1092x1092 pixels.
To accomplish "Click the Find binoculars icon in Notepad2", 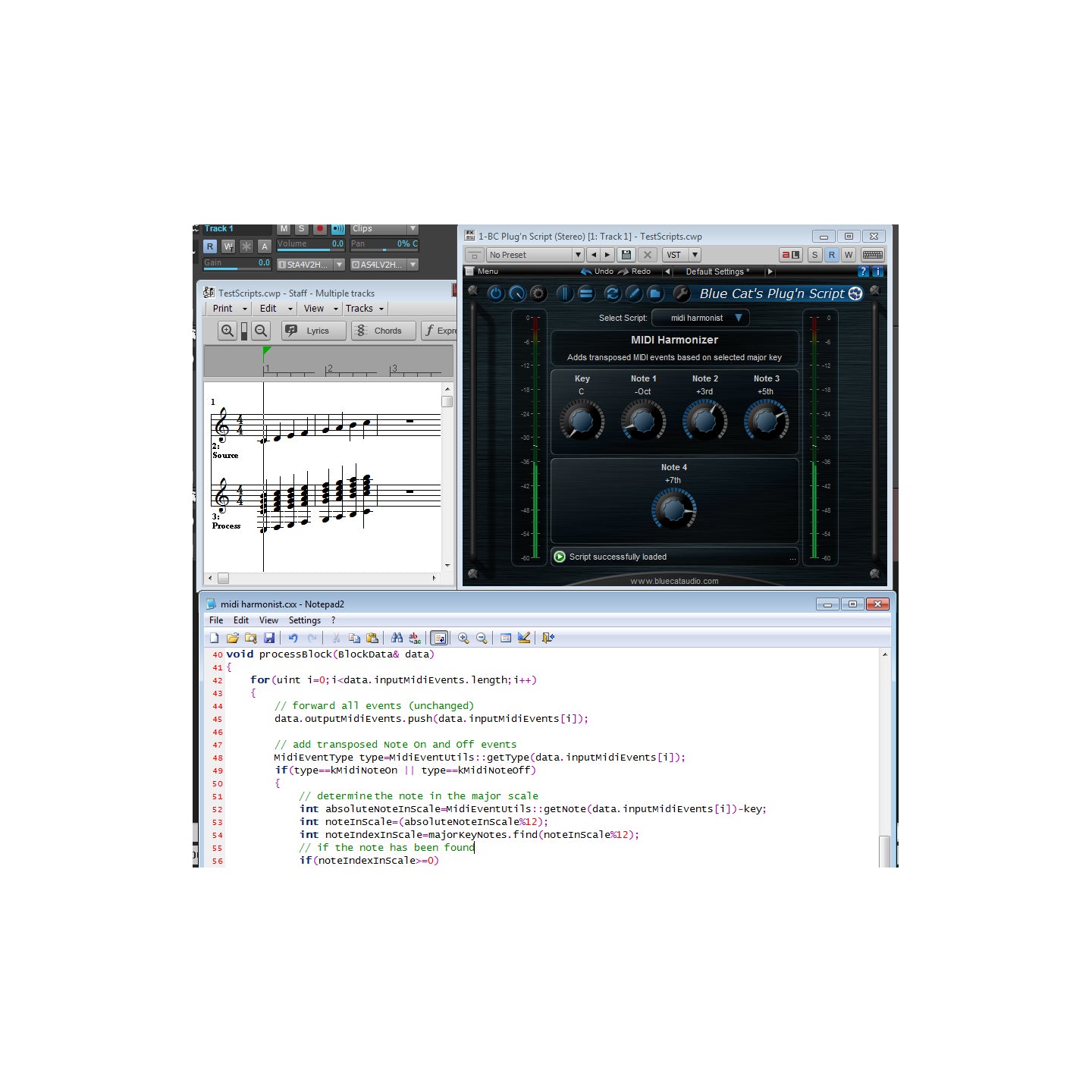I will coord(397,638).
